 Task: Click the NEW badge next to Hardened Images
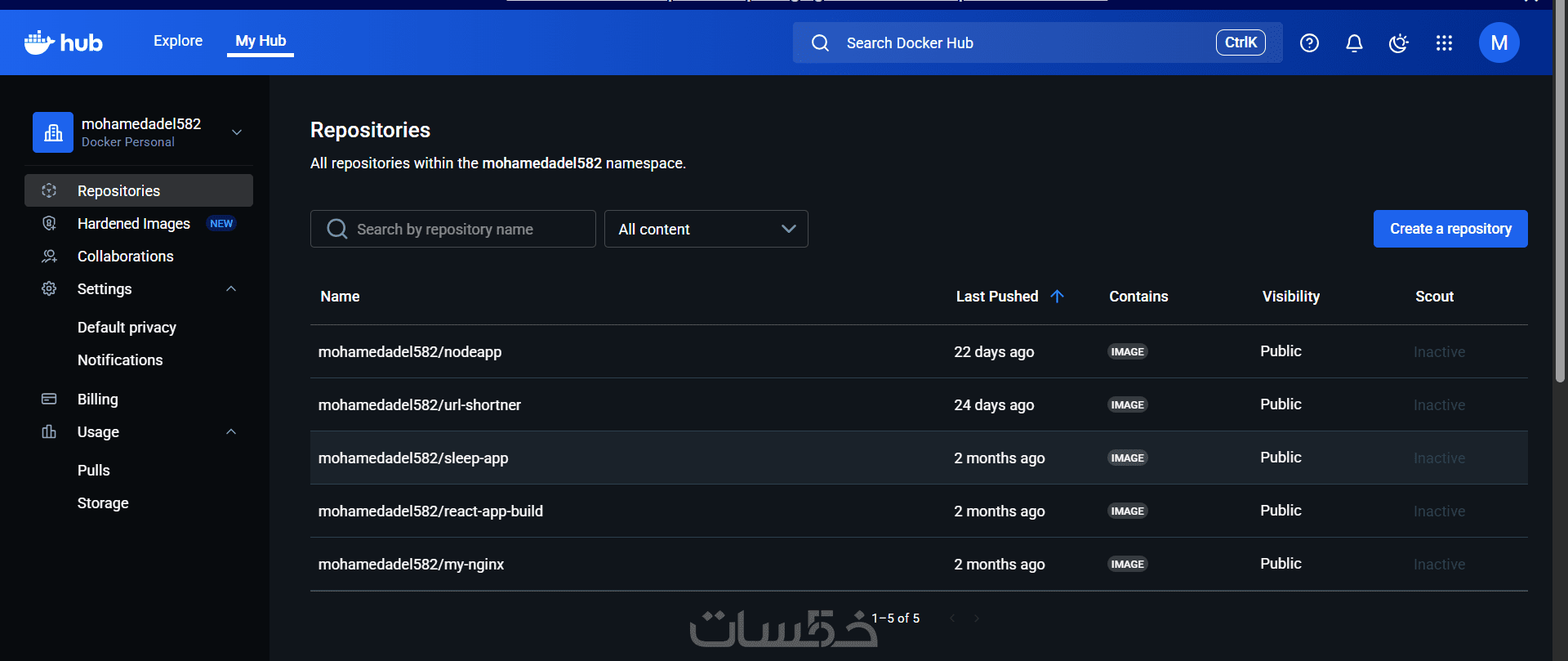(221, 224)
